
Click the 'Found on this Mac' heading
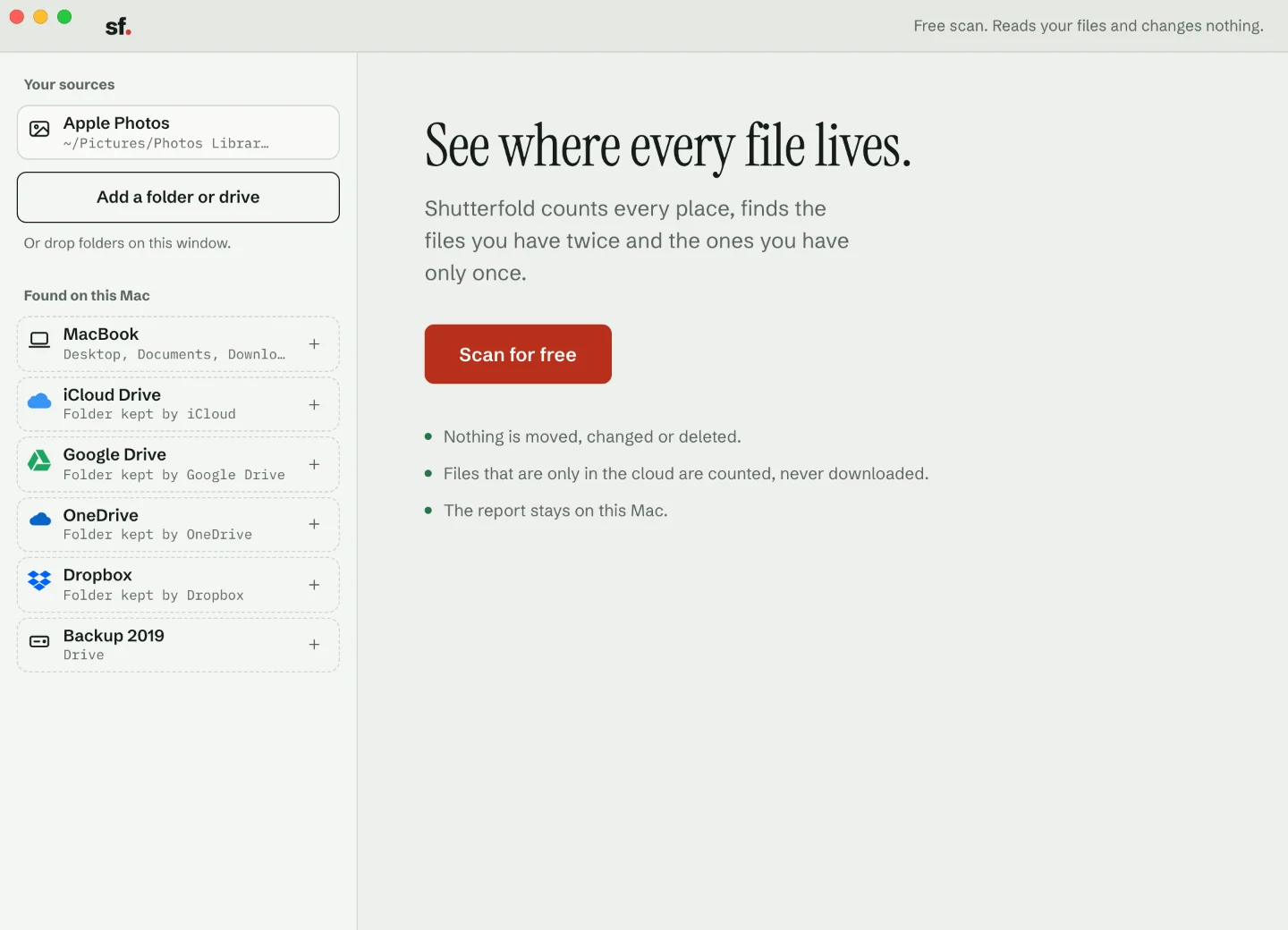click(87, 296)
